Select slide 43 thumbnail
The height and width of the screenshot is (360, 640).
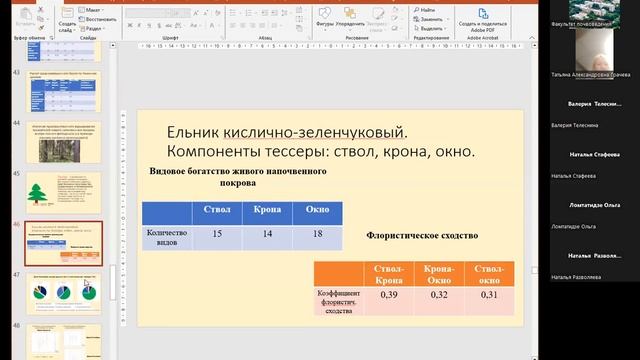coord(63,91)
